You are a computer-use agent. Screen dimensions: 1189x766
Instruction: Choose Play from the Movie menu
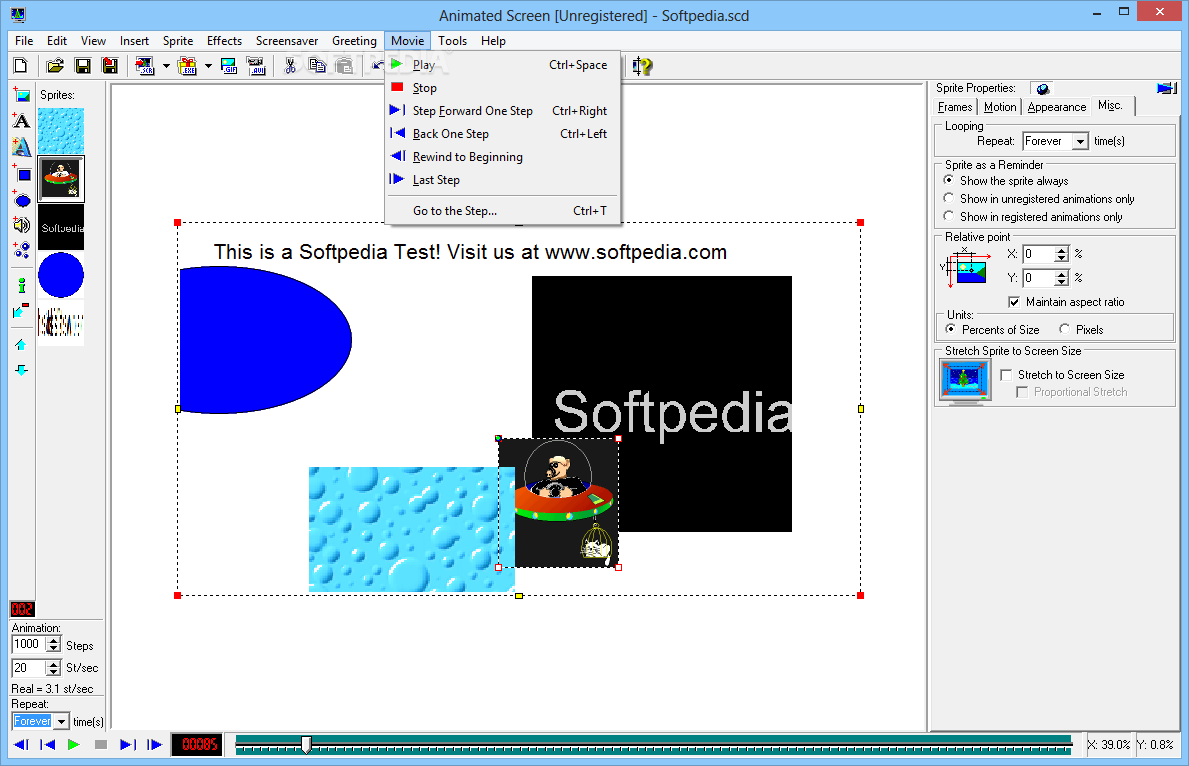503,65
